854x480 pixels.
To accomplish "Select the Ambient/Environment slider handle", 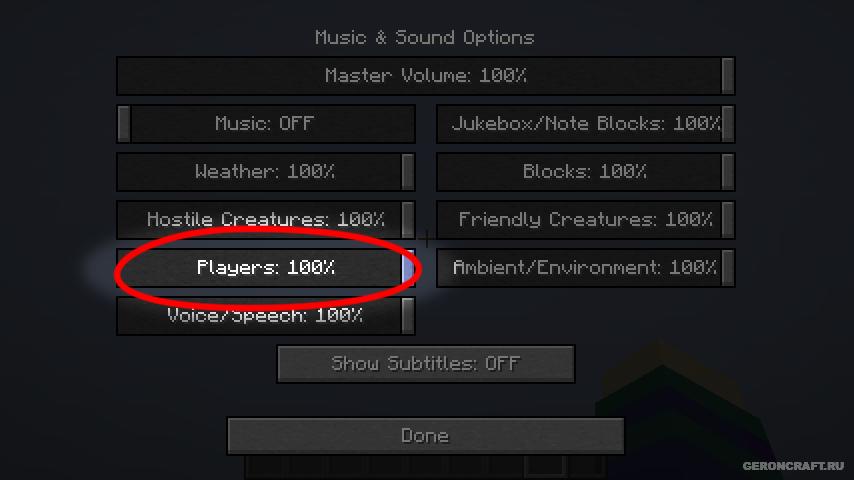I will coord(728,268).
